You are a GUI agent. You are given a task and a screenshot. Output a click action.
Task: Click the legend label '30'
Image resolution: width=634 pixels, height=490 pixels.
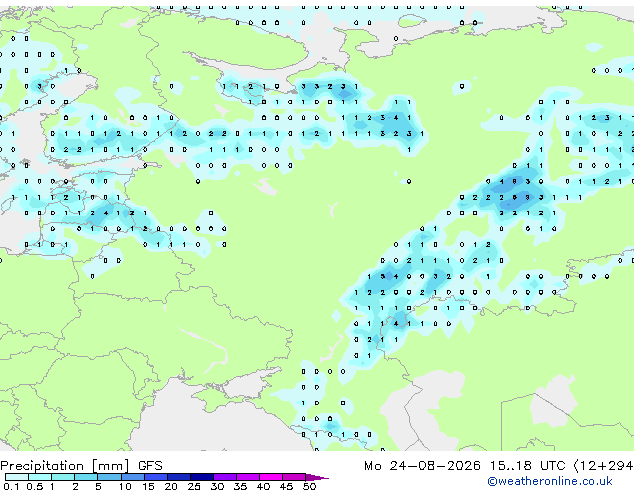tap(217, 486)
